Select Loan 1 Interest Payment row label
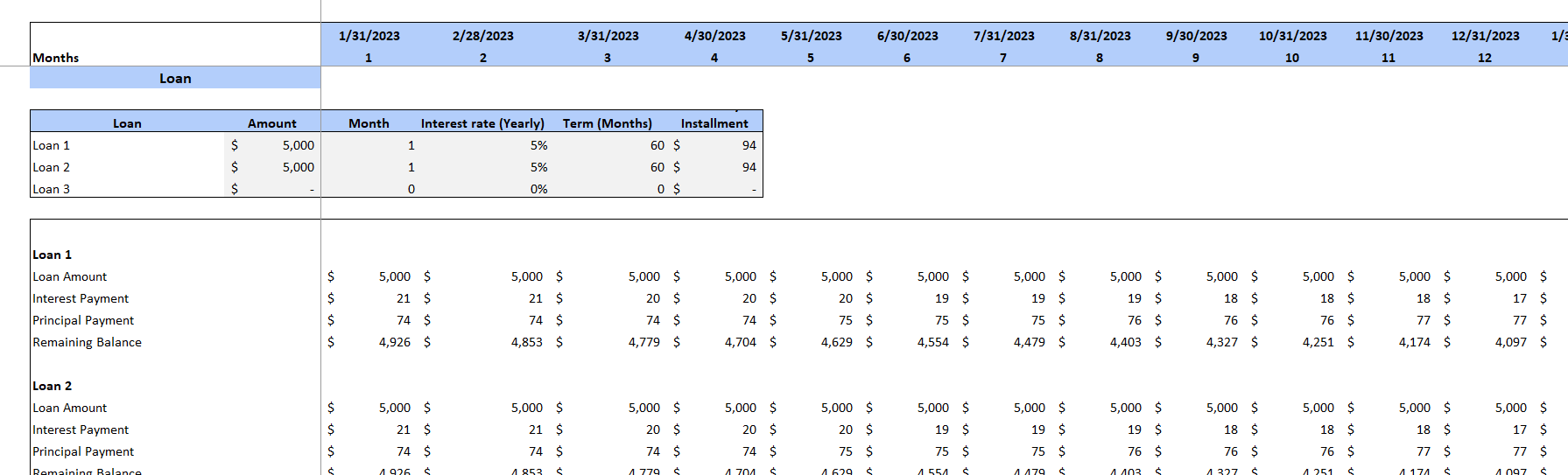 (81, 298)
